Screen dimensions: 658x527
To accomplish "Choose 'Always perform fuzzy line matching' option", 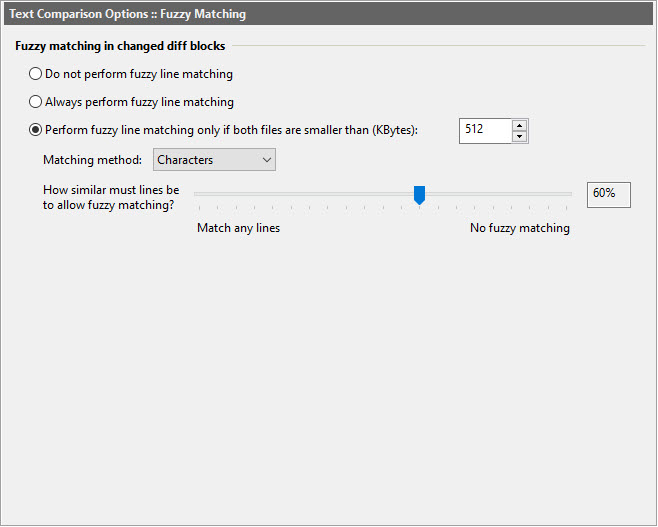I will click(36, 102).
